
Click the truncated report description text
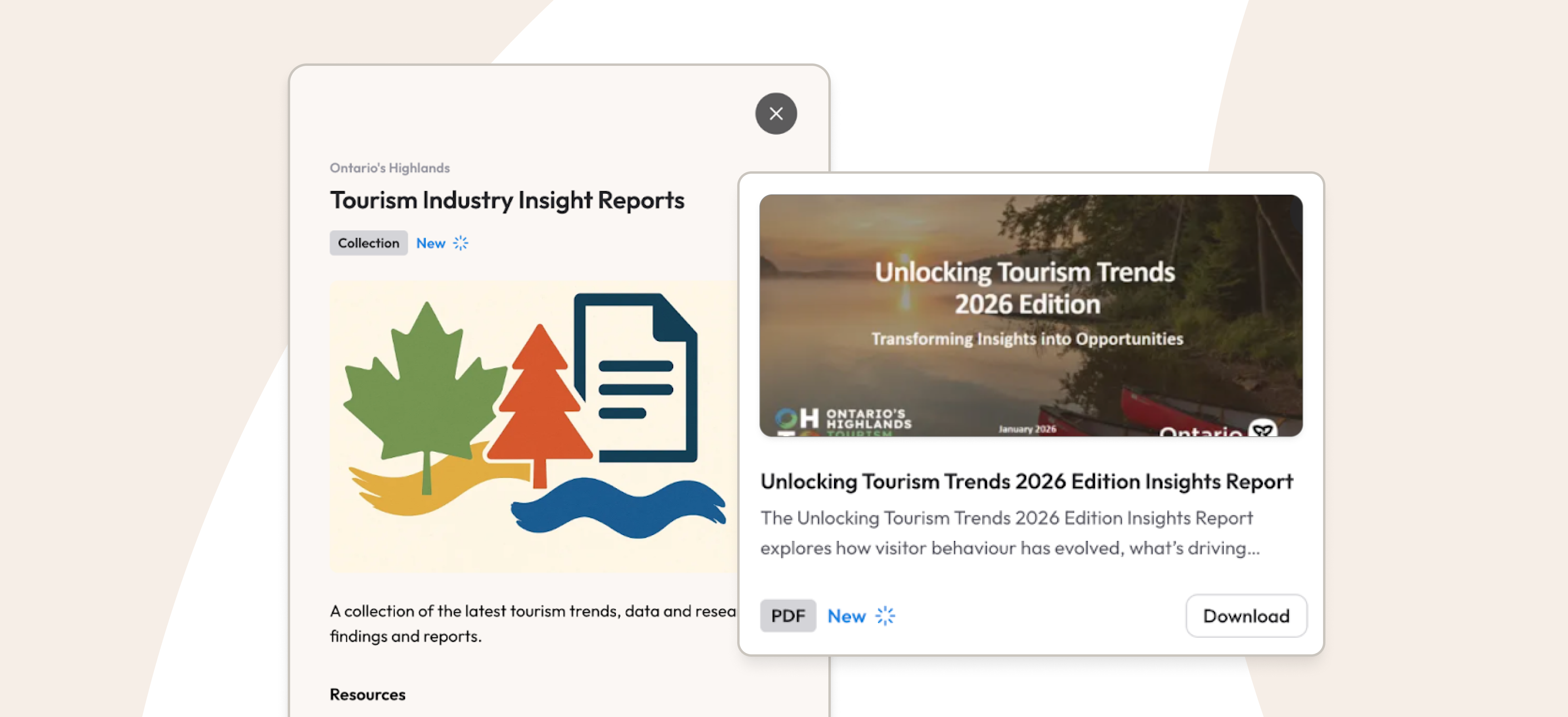tap(1009, 533)
